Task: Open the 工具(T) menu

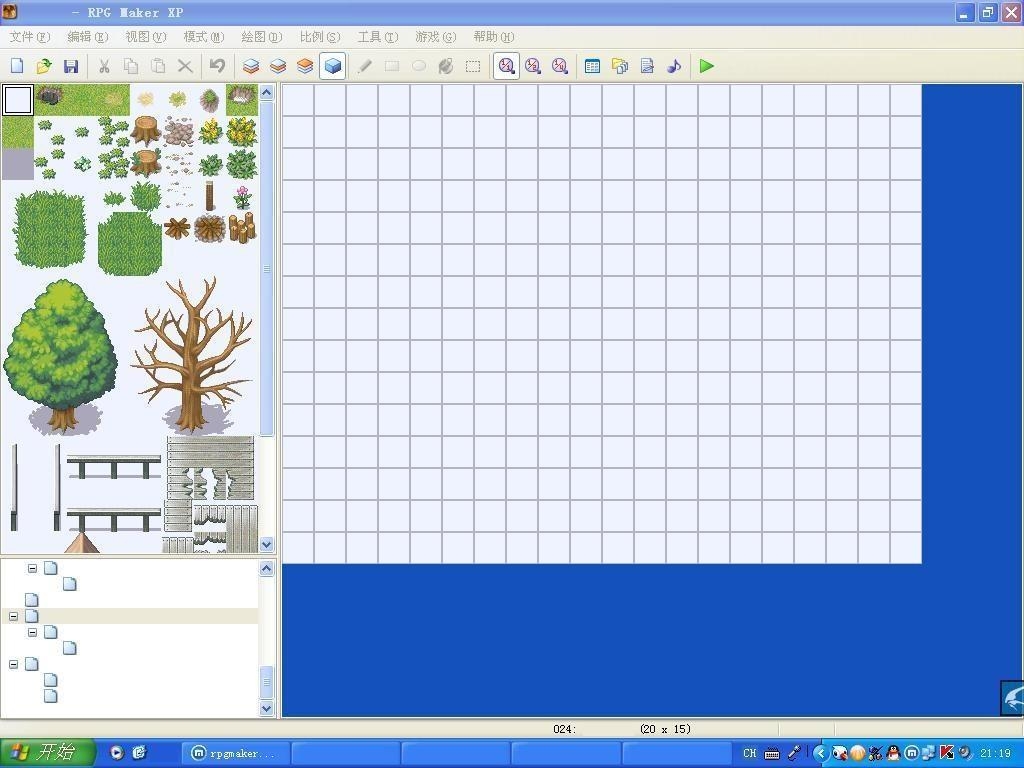Action: pyautogui.click(x=377, y=37)
